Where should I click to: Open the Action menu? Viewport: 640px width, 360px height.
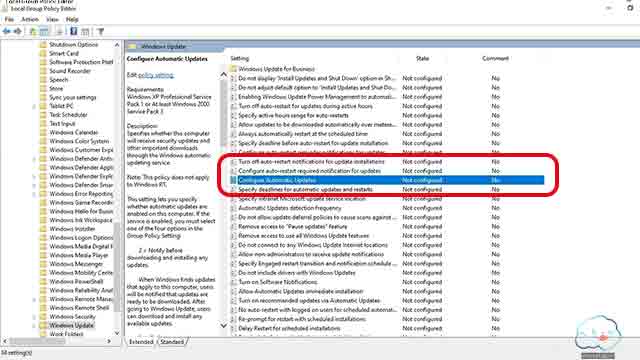tap(30, 19)
